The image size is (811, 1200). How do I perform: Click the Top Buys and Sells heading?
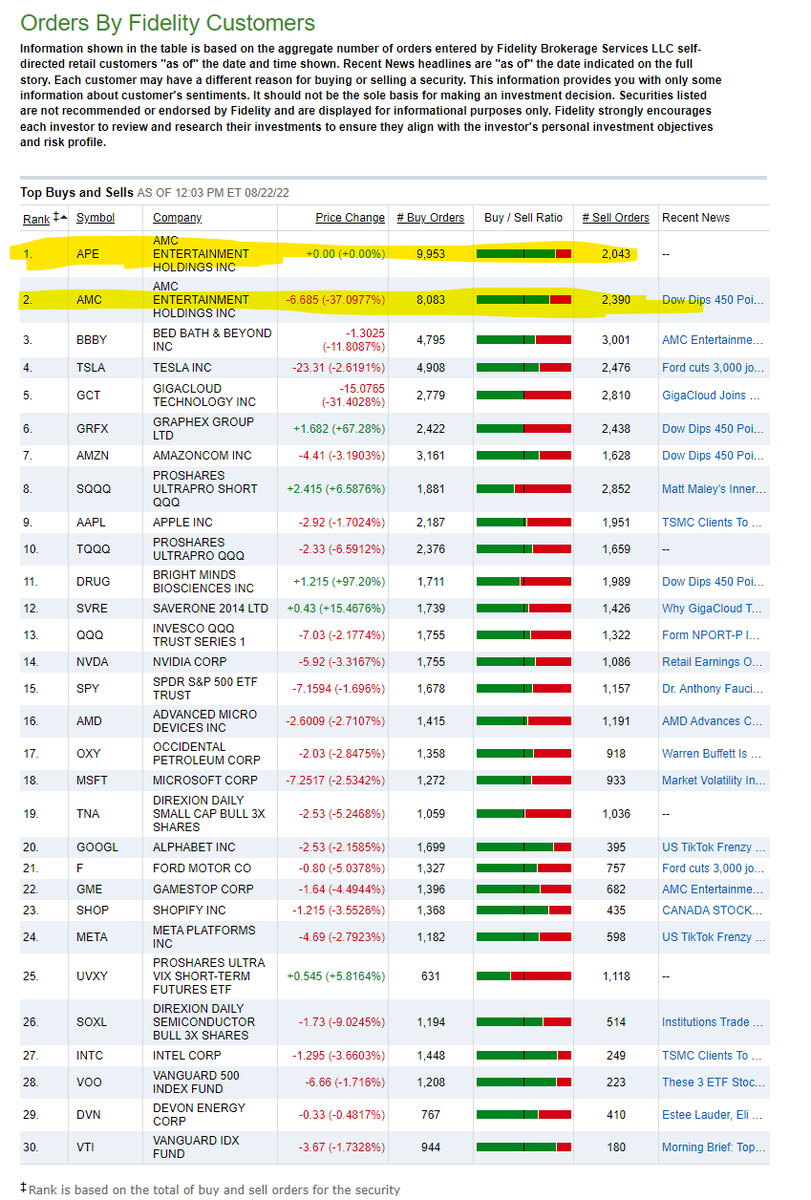tap(77, 191)
